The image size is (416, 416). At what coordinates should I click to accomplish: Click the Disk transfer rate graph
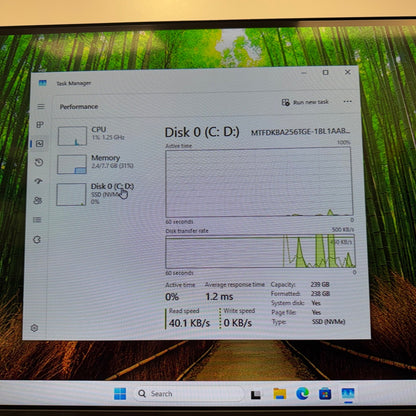click(x=260, y=251)
